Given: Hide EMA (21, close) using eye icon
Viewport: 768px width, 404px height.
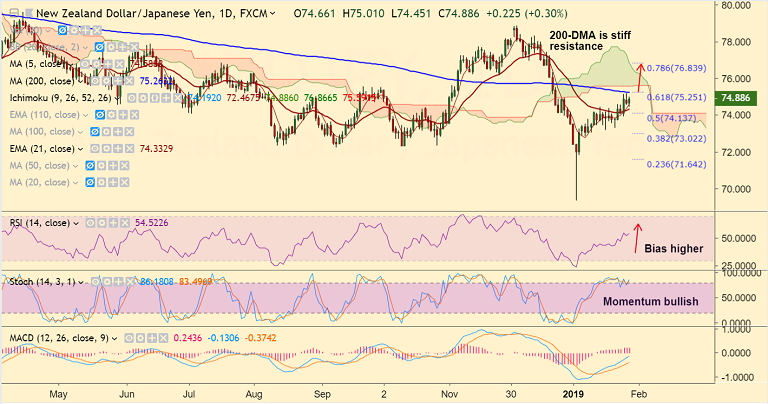Looking at the screenshot, I should 95,148.
